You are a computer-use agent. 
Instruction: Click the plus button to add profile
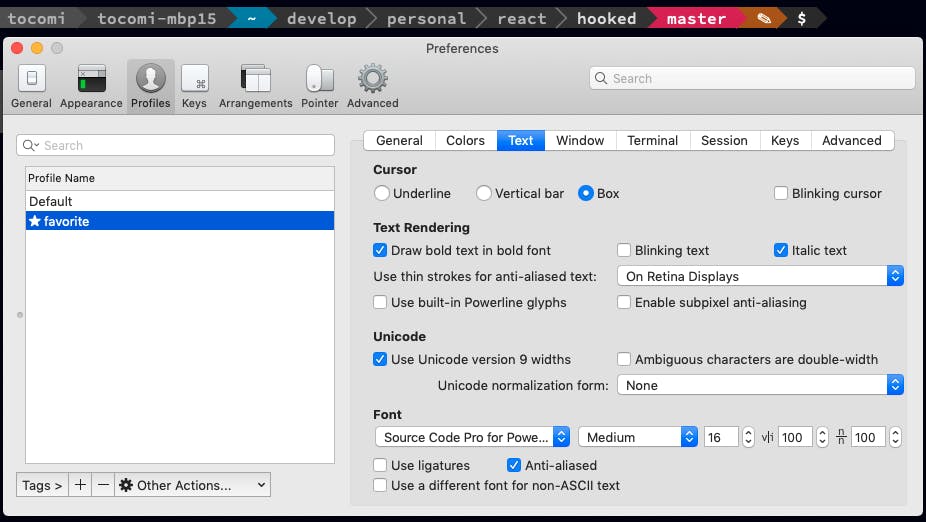(x=80, y=485)
